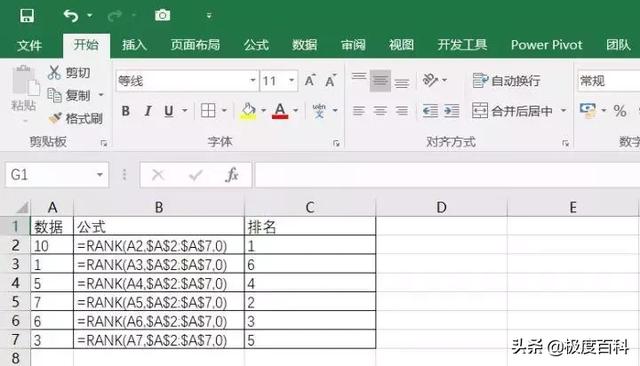Click the center horizontally icon

(x=380, y=111)
